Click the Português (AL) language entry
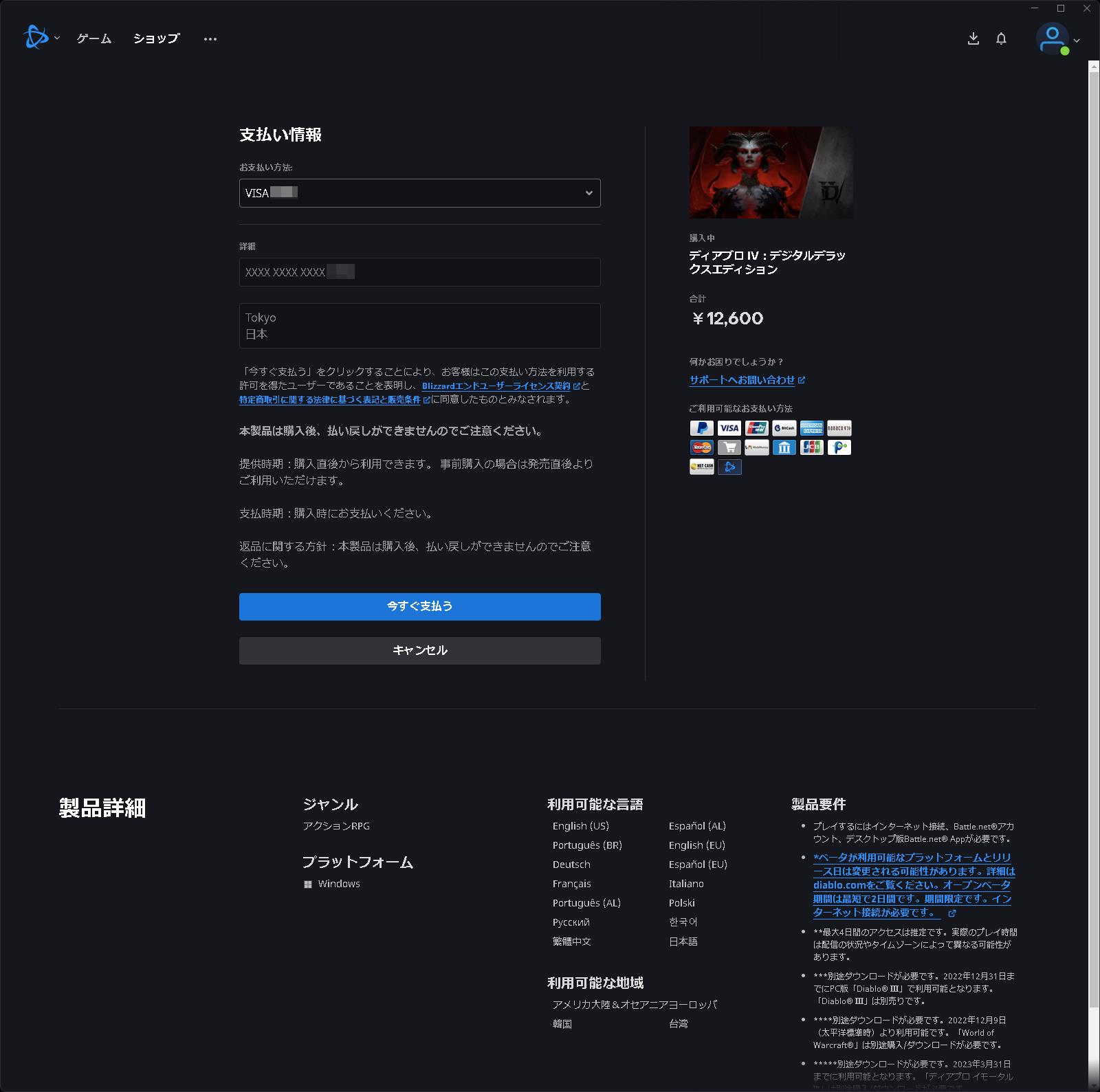Screen dimensions: 1100x1092 tap(586, 903)
